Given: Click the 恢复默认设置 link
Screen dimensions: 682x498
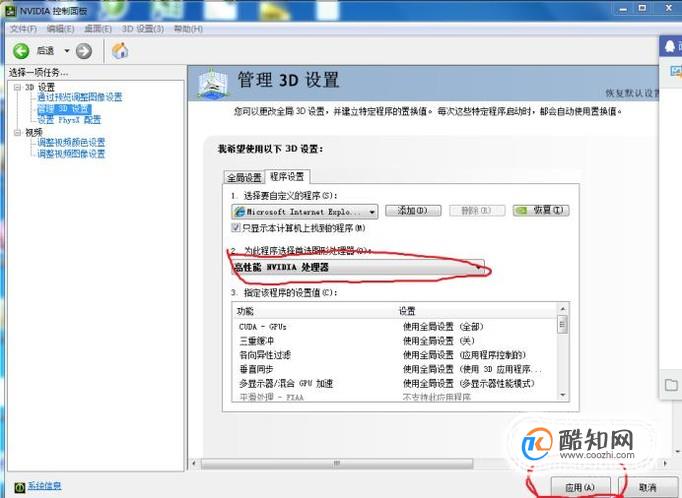Looking at the screenshot, I should pos(633,93).
